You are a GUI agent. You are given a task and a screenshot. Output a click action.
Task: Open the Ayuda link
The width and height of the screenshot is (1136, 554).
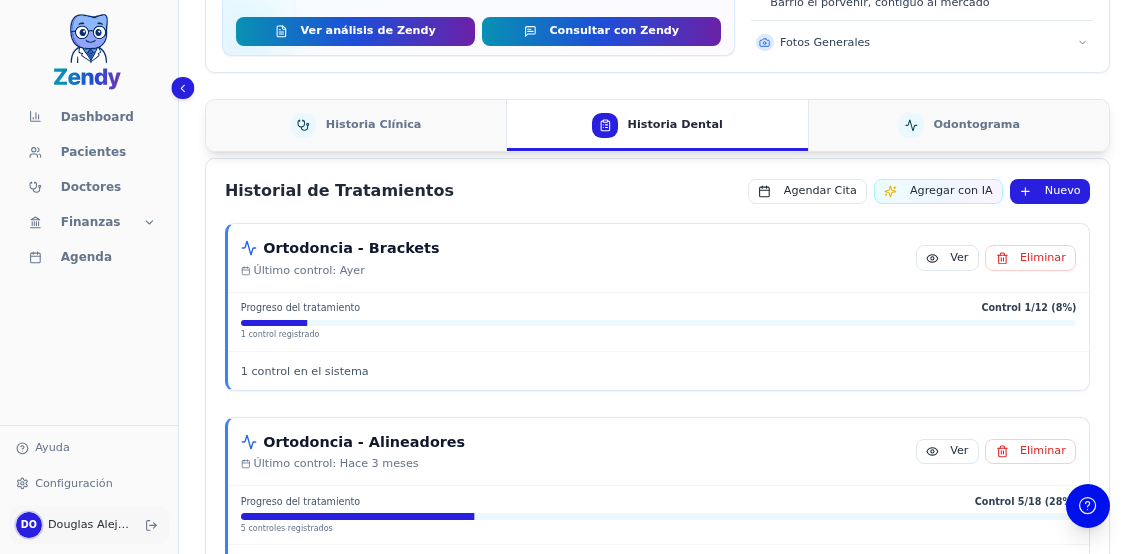(x=43, y=448)
